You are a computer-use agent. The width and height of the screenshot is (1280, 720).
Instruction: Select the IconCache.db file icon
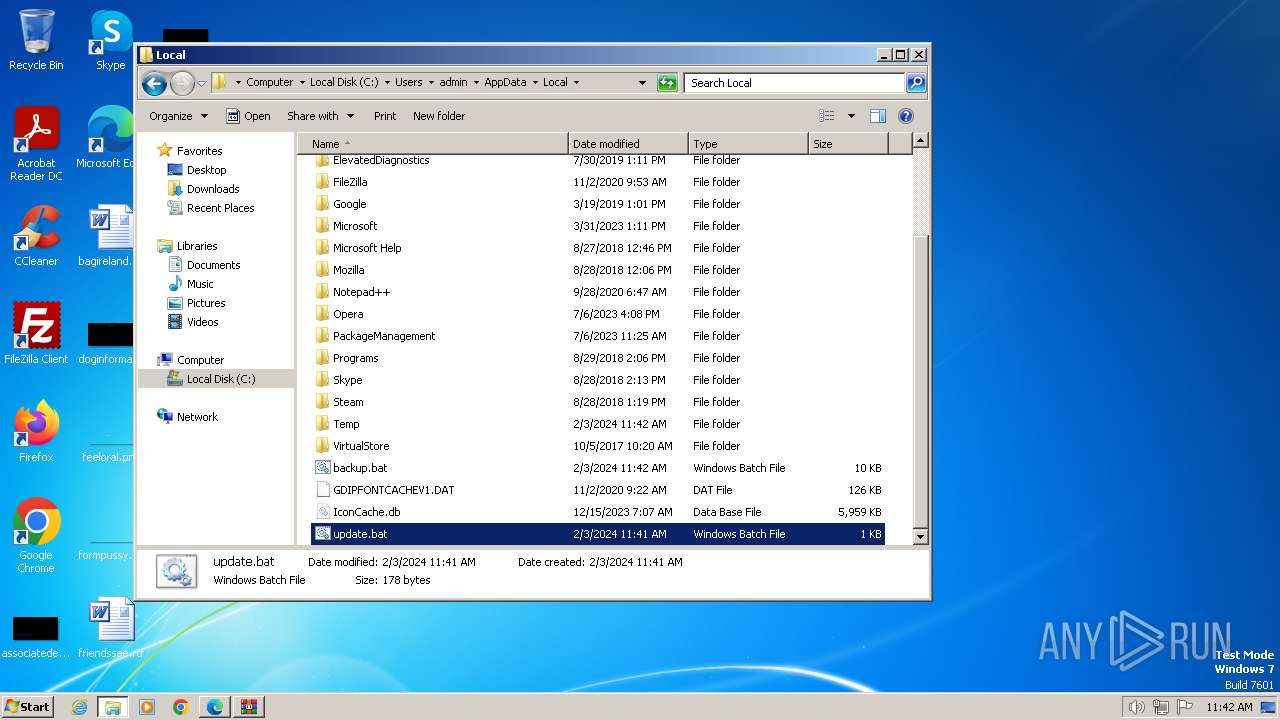pyautogui.click(x=322, y=512)
